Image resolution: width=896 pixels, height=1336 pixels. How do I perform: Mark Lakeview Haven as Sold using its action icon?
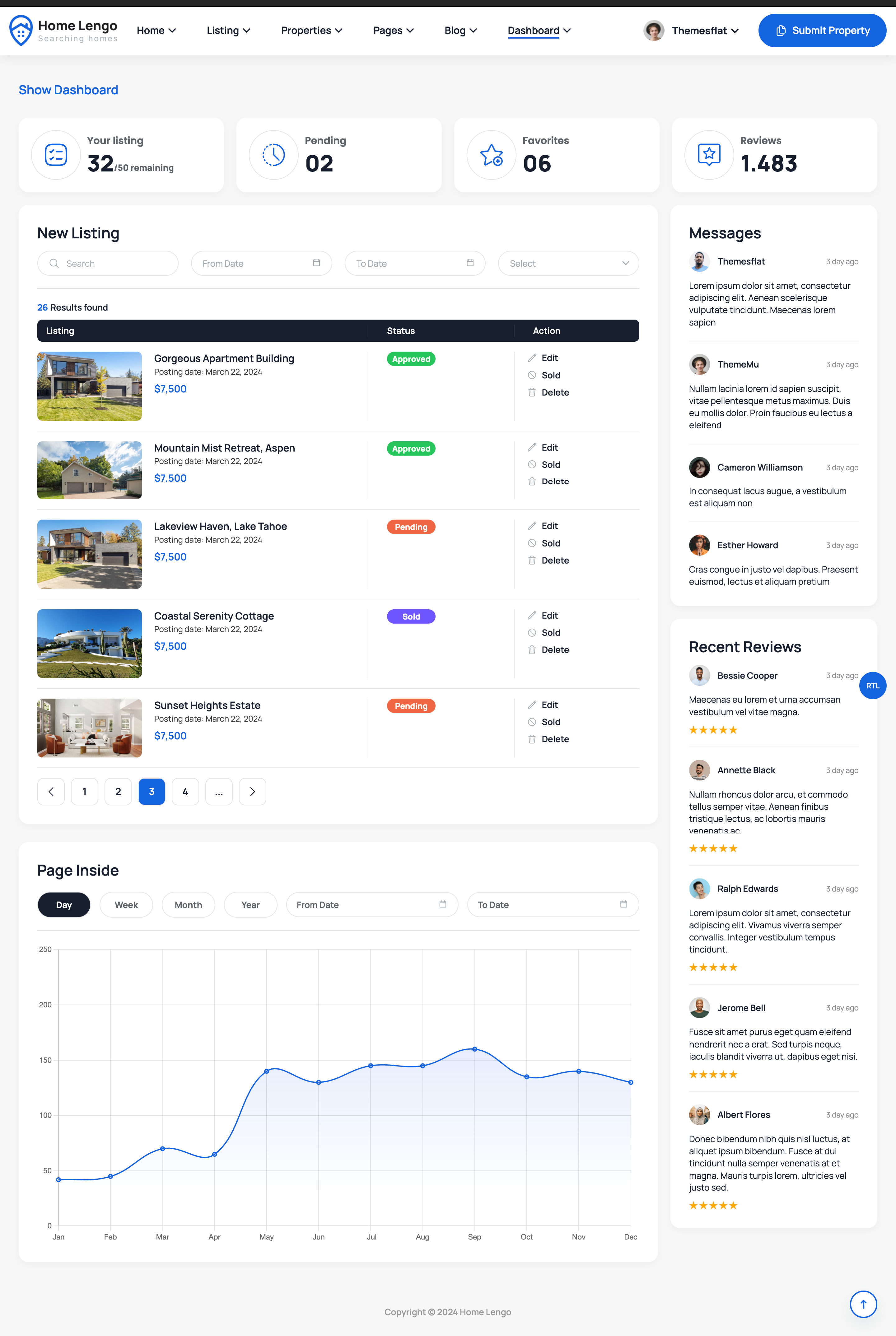532,543
